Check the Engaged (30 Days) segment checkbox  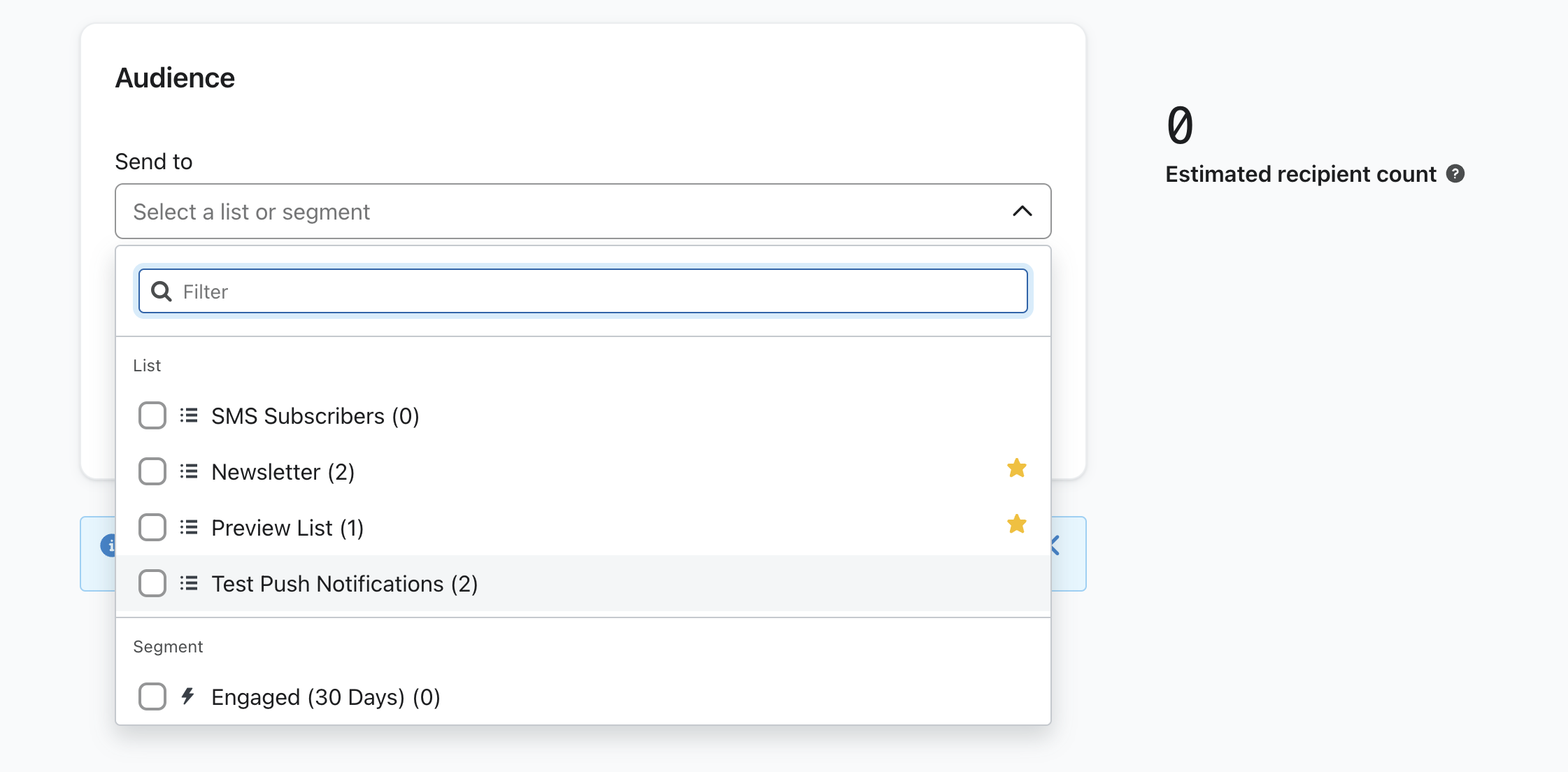tap(152, 696)
